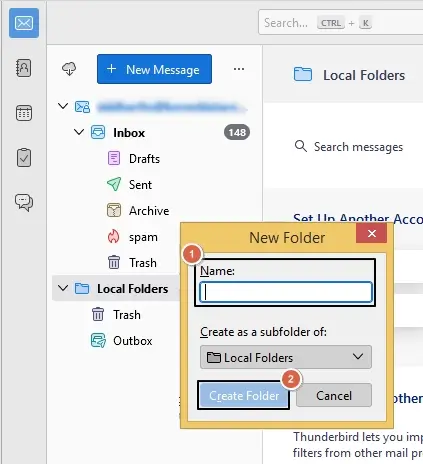The width and height of the screenshot is (423, 464).
Task: Select the Archive folder
Action: point(149,211)
